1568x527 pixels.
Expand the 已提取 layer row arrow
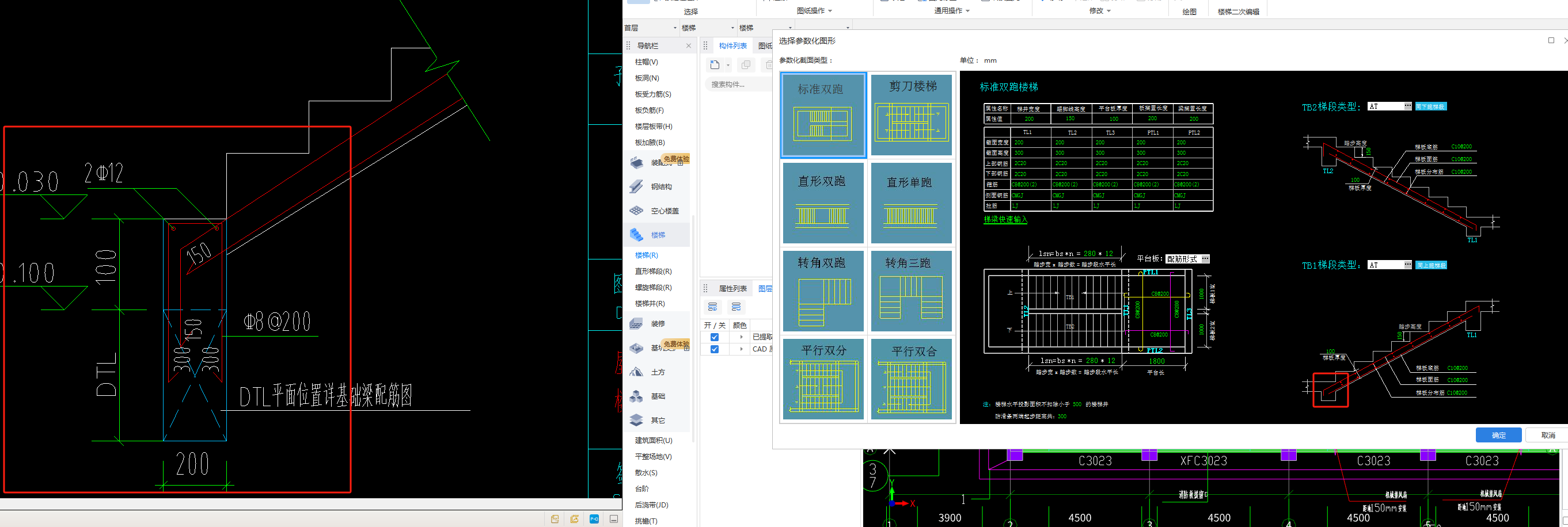[742, 337]
